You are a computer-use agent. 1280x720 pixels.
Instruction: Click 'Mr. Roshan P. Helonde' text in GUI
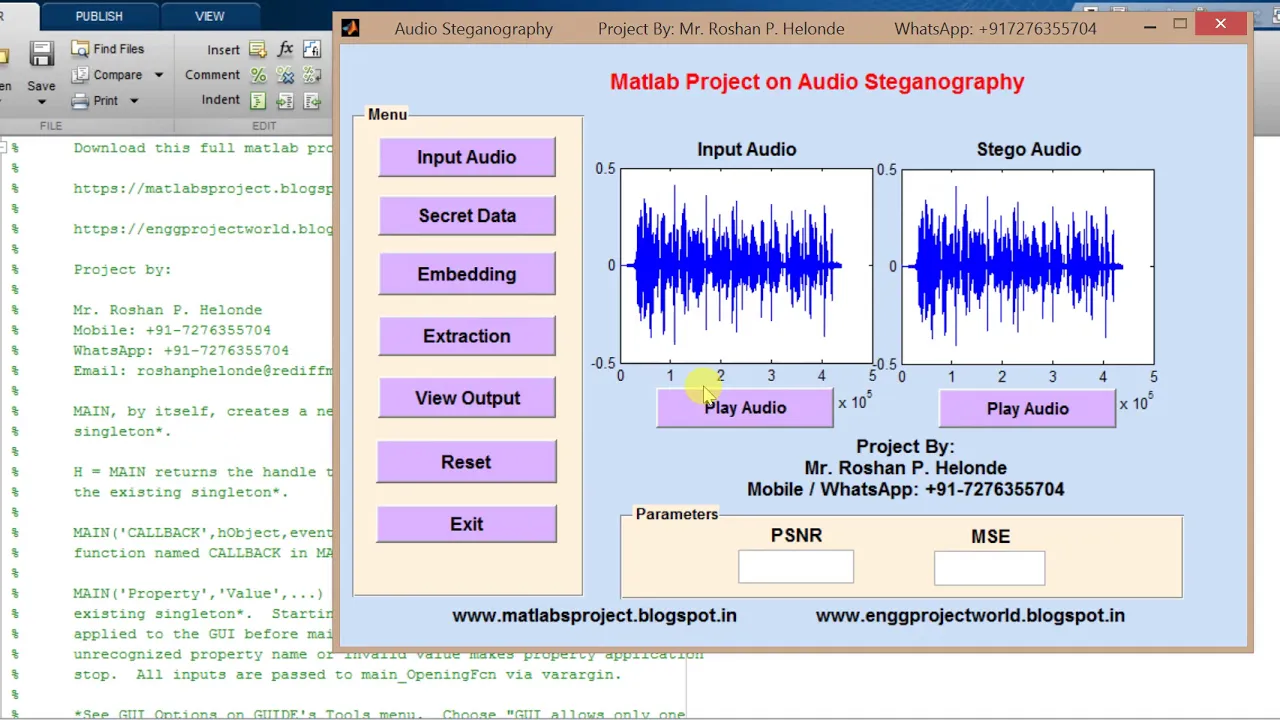(906, 468)
